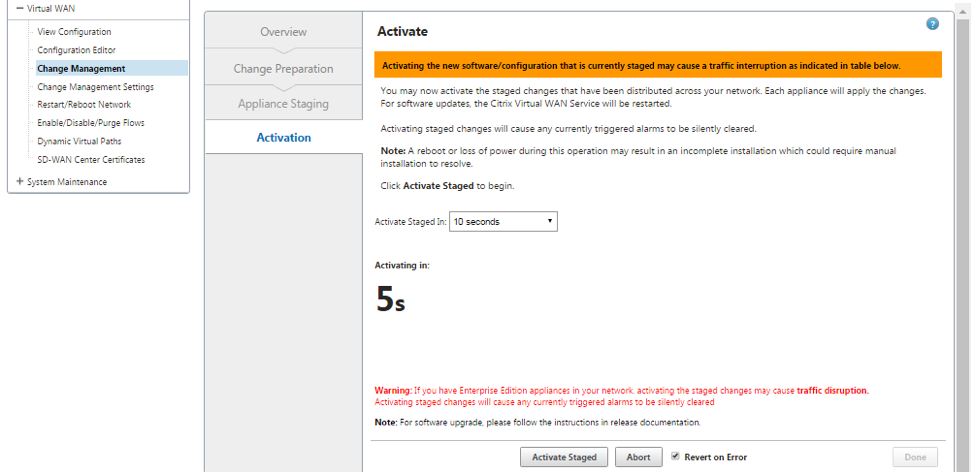Screen dimensions: 974x472
Task: Click the Done button
Action: pos(915,457)
